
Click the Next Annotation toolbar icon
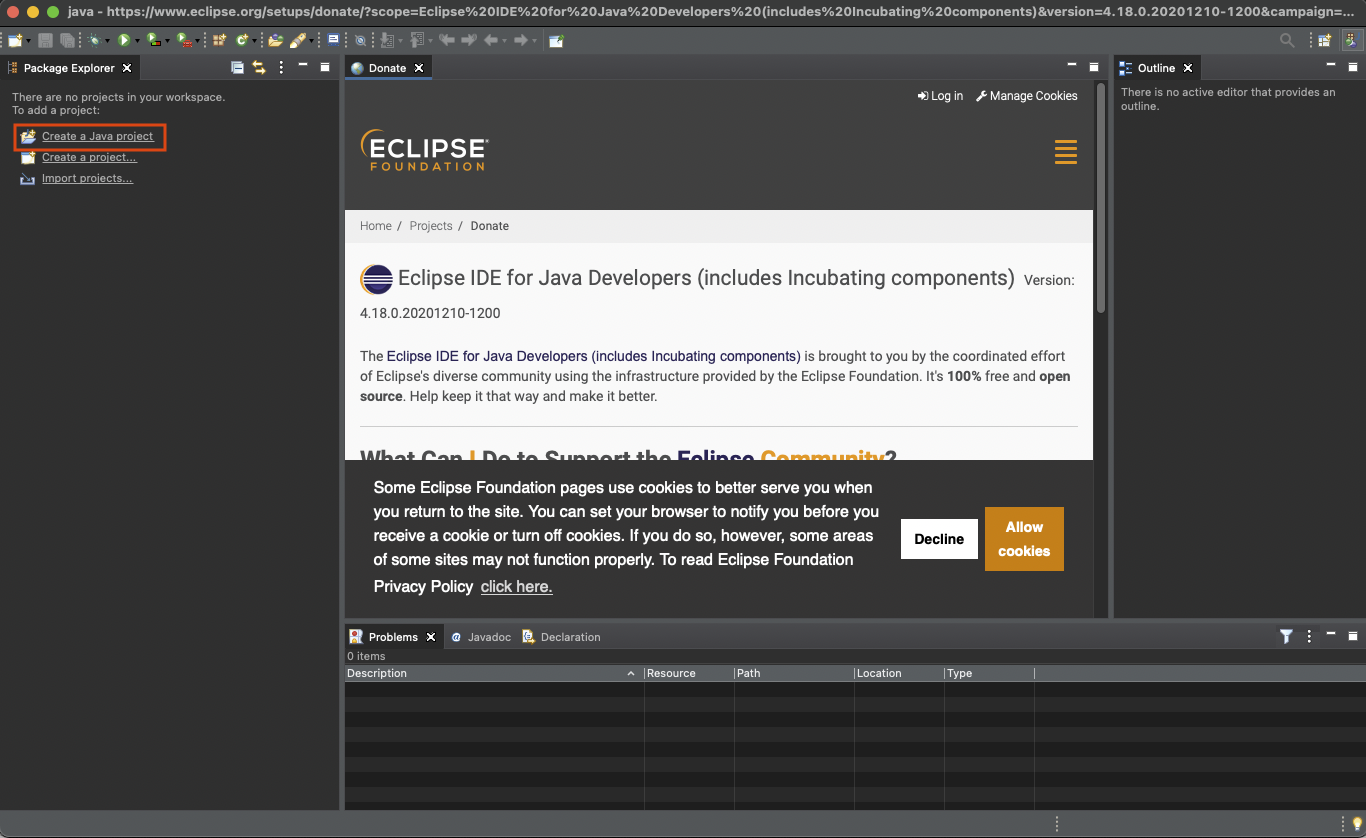[x=386, y=41]
